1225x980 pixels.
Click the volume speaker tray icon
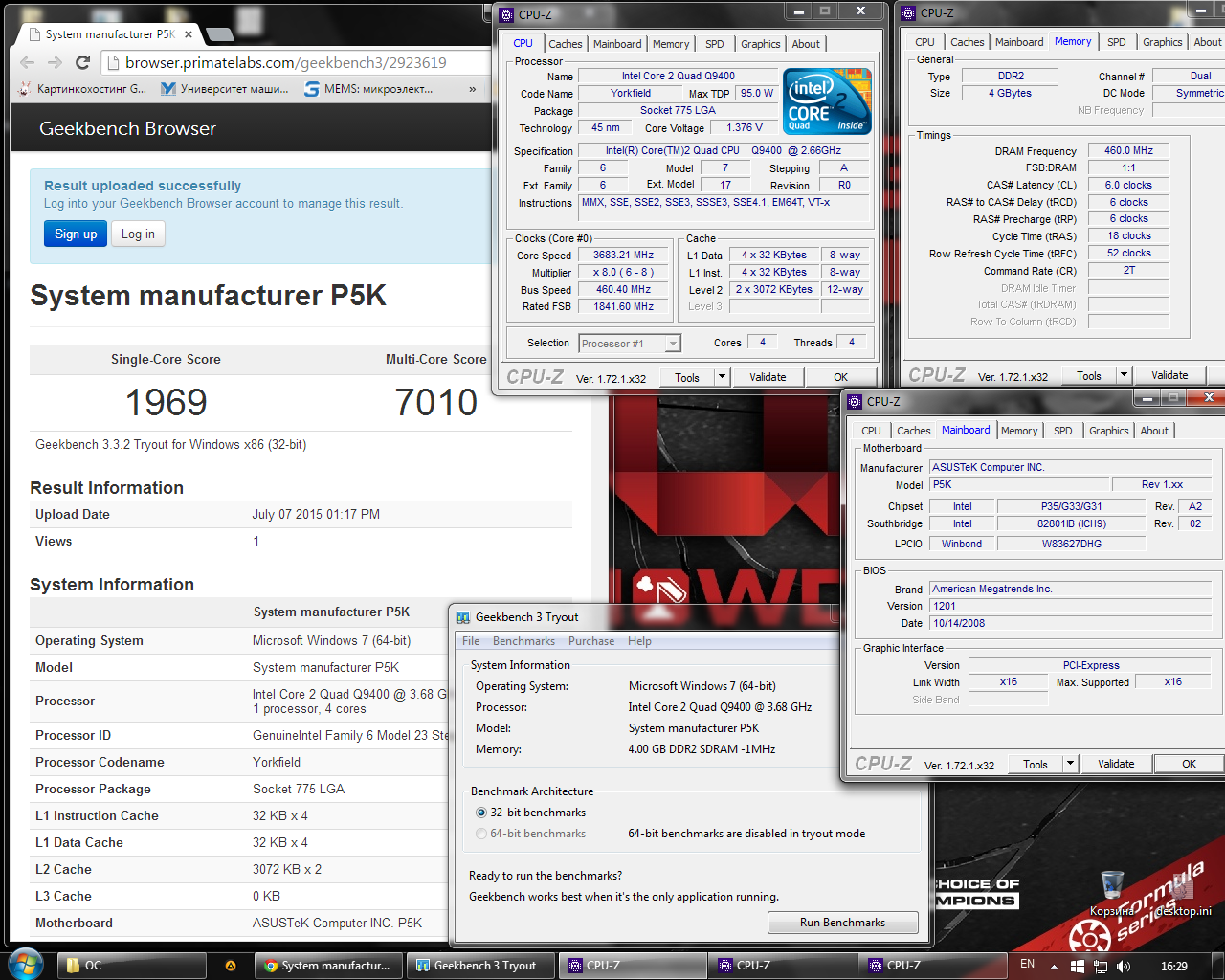coord(1124,966)
